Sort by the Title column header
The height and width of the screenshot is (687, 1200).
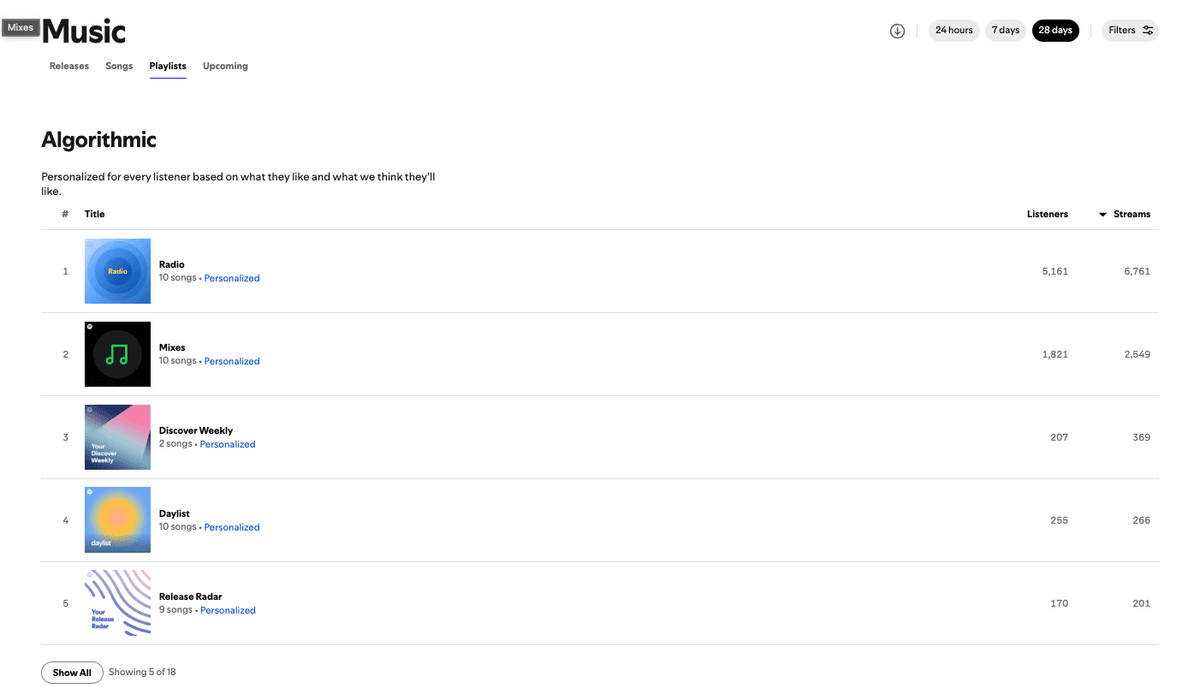95,214
